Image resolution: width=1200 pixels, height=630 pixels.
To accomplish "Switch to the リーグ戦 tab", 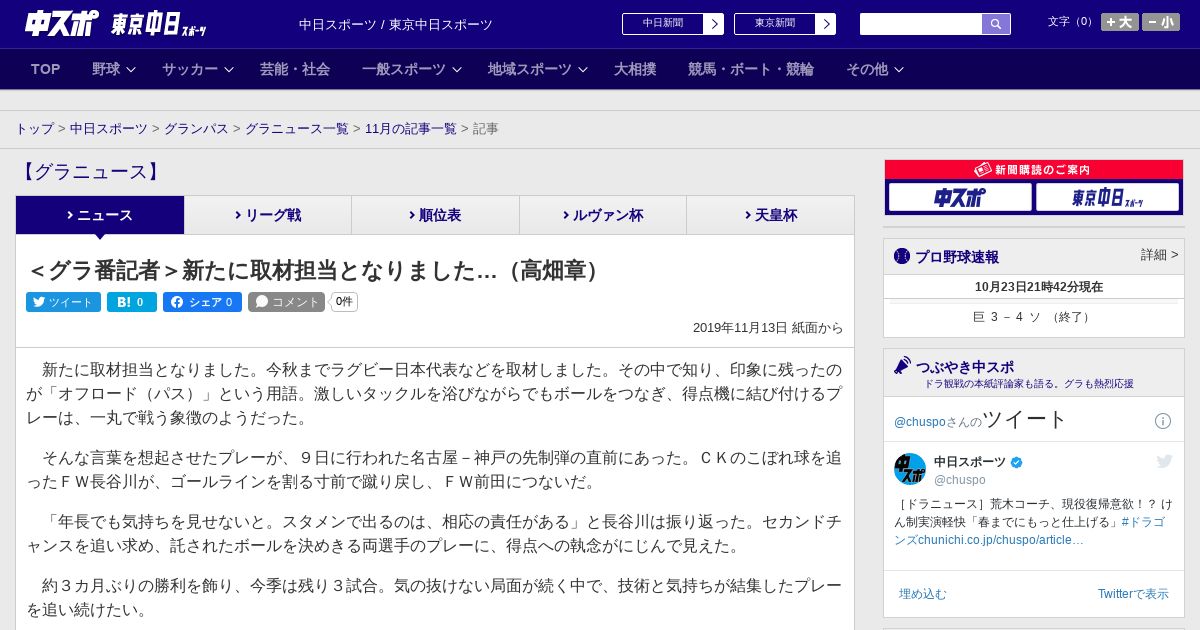I will (268, 215).
